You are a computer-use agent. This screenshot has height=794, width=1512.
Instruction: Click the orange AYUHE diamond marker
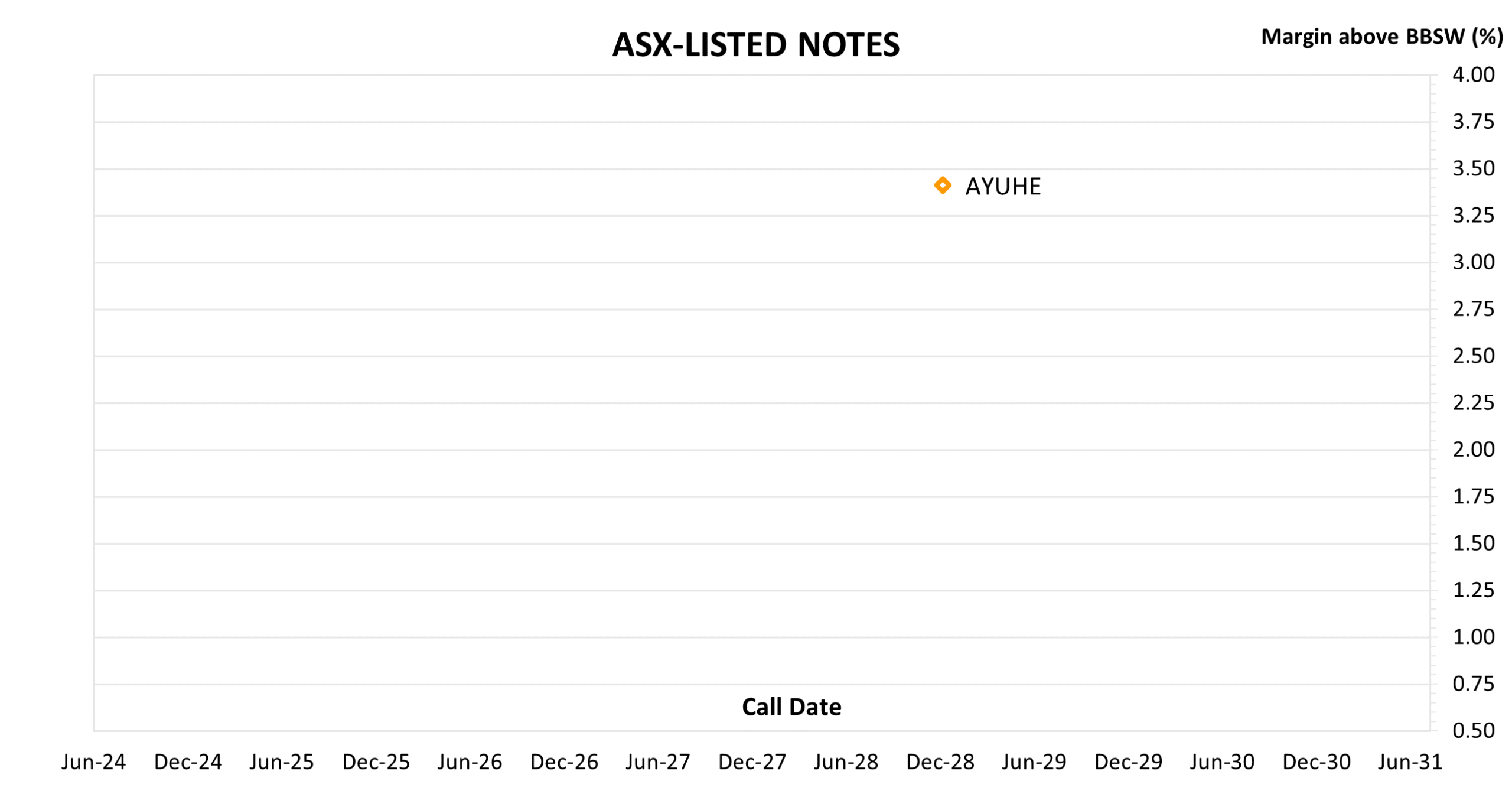pos(943,186)
